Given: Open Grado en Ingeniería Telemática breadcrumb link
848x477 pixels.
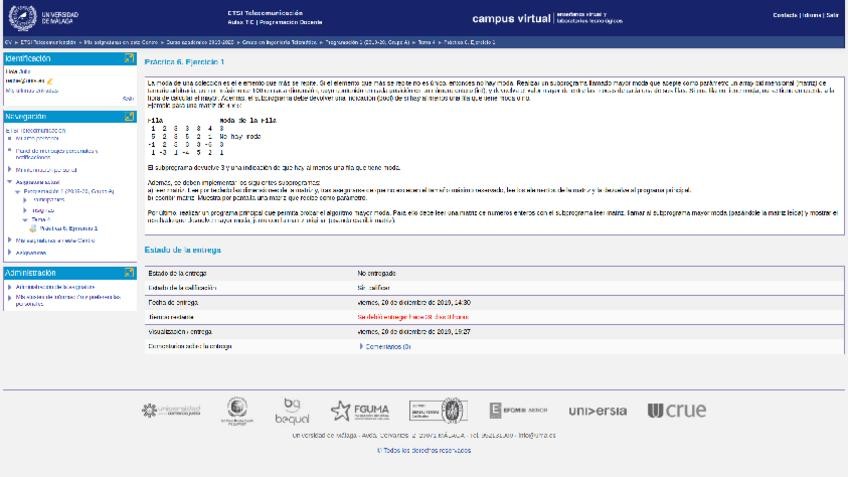Looking at the screenshot, I should click(279, 42).
